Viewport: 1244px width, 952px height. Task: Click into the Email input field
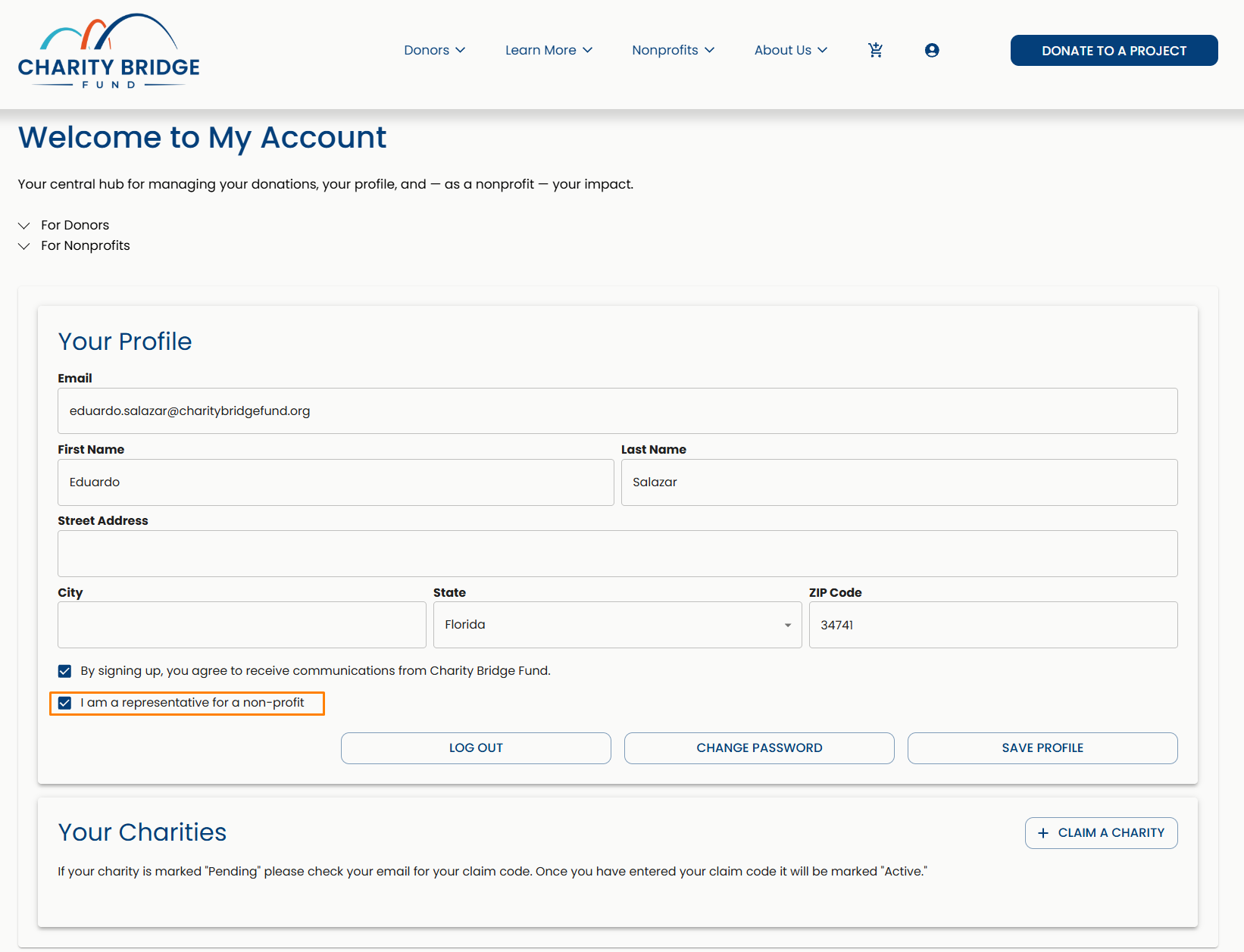617,411
